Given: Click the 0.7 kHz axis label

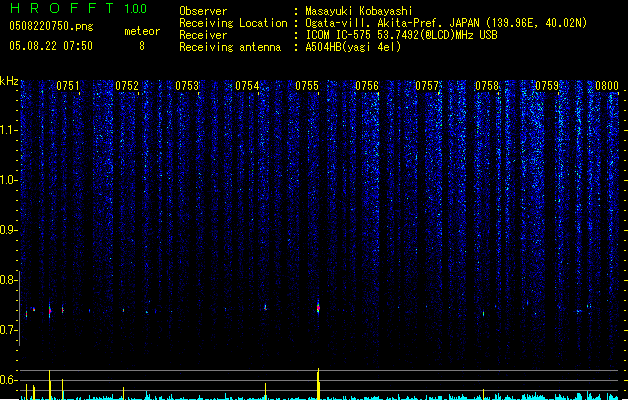Looking at the screenshot, I should click(x=9, y=330).
